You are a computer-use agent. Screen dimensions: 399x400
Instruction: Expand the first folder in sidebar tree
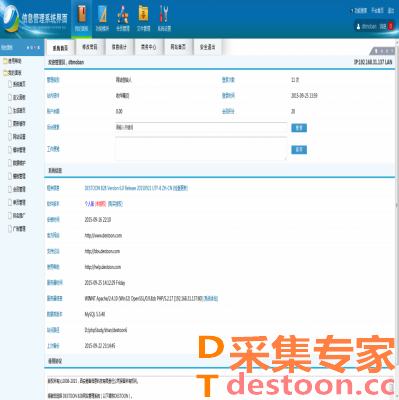(5, 61)
